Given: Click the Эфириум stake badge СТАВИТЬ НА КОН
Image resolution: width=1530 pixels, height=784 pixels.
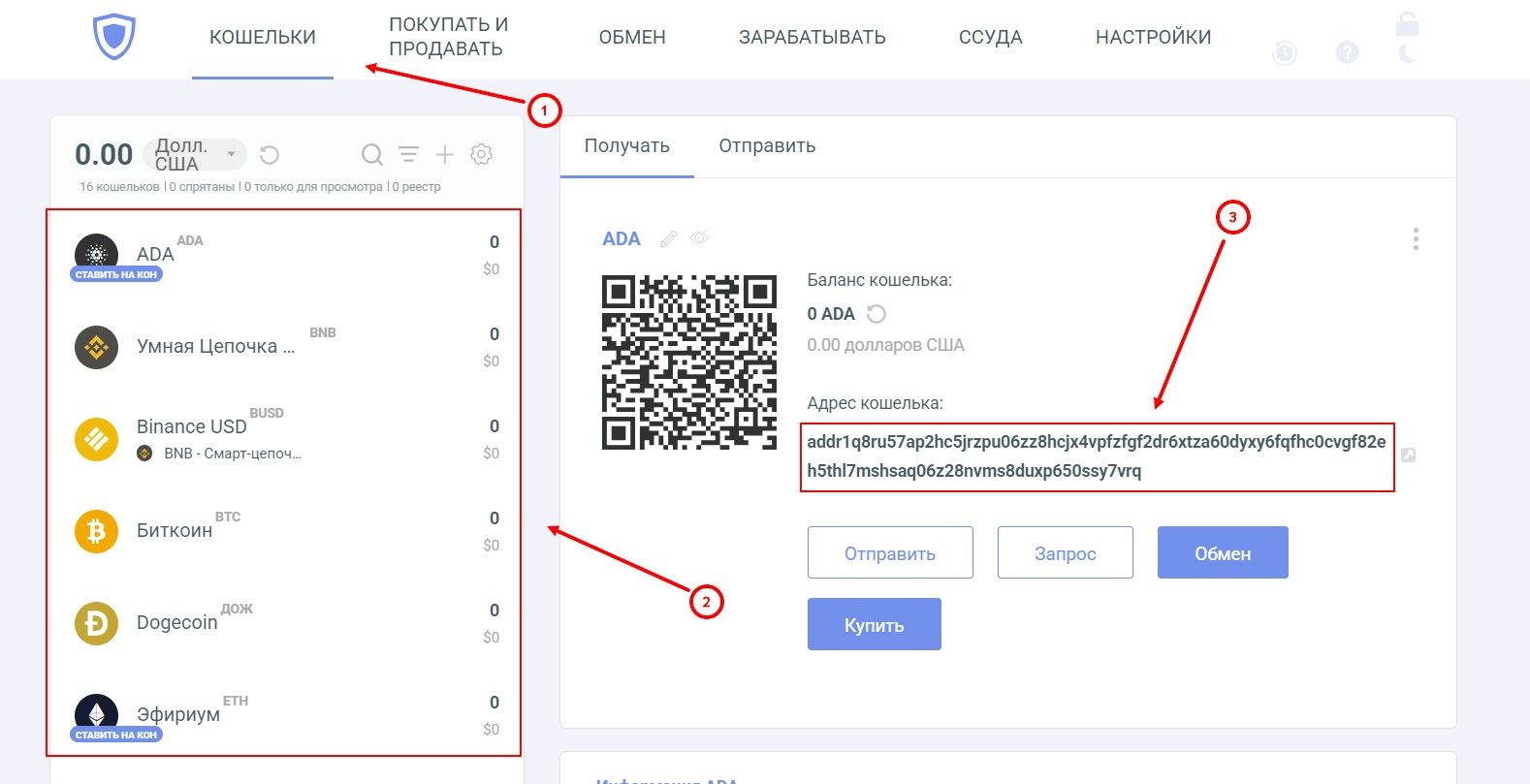Looking at the screenshot, I should 116,735.
